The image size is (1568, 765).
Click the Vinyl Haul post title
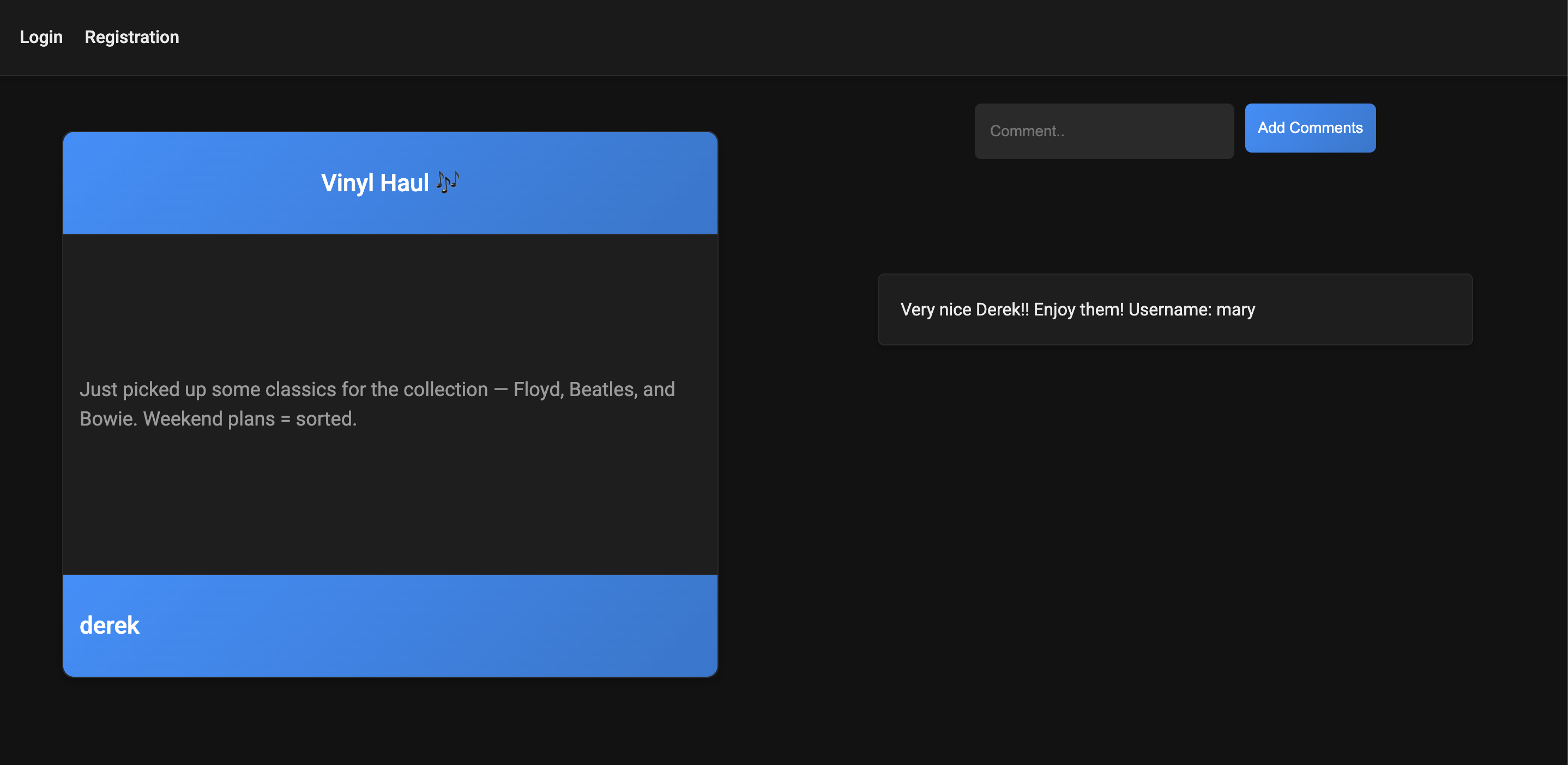pos(375,183)
